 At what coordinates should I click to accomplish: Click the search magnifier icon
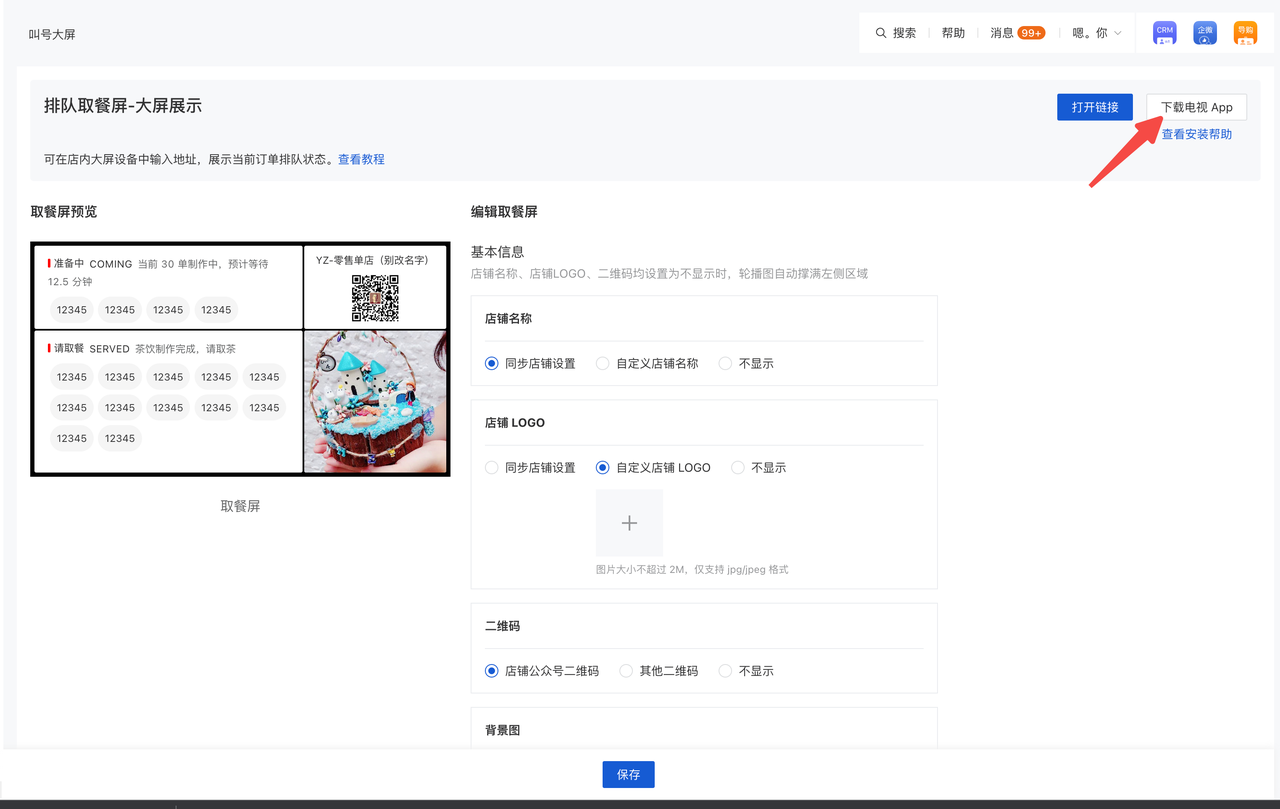point(881,33)
